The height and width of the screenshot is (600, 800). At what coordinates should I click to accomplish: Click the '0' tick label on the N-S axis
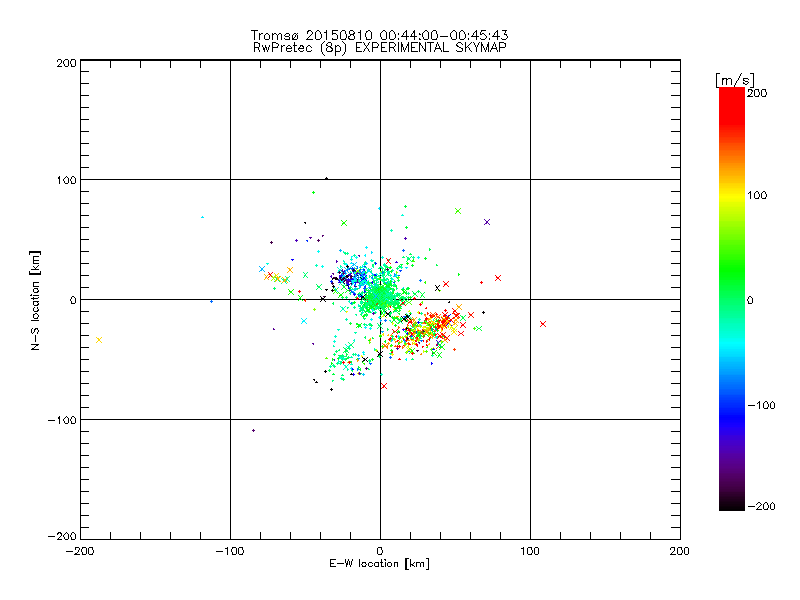click(x=73, y=300)
